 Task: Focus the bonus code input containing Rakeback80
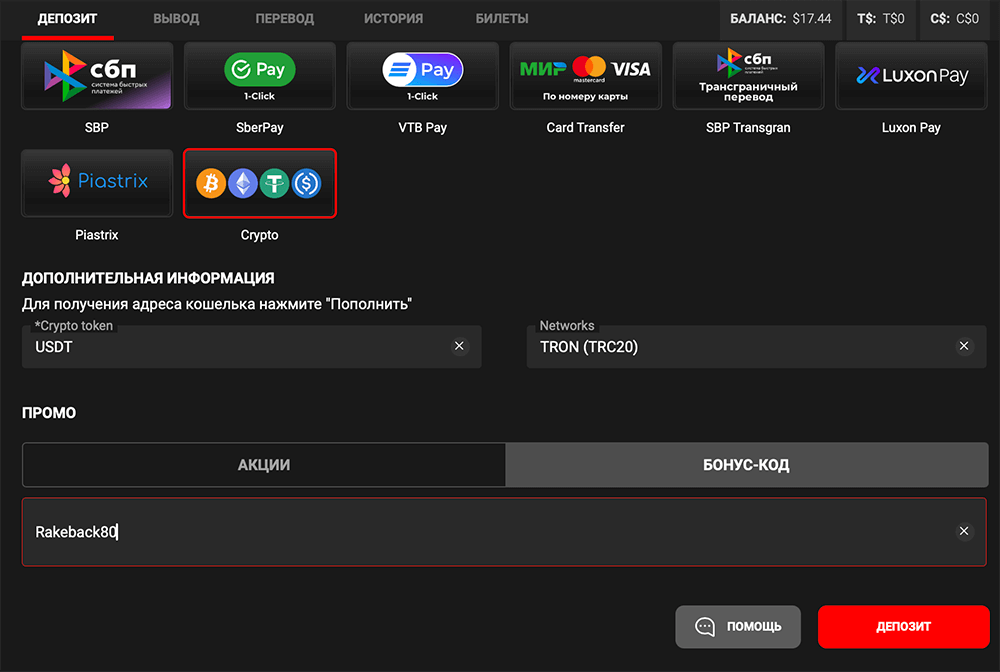pos(504,532)
